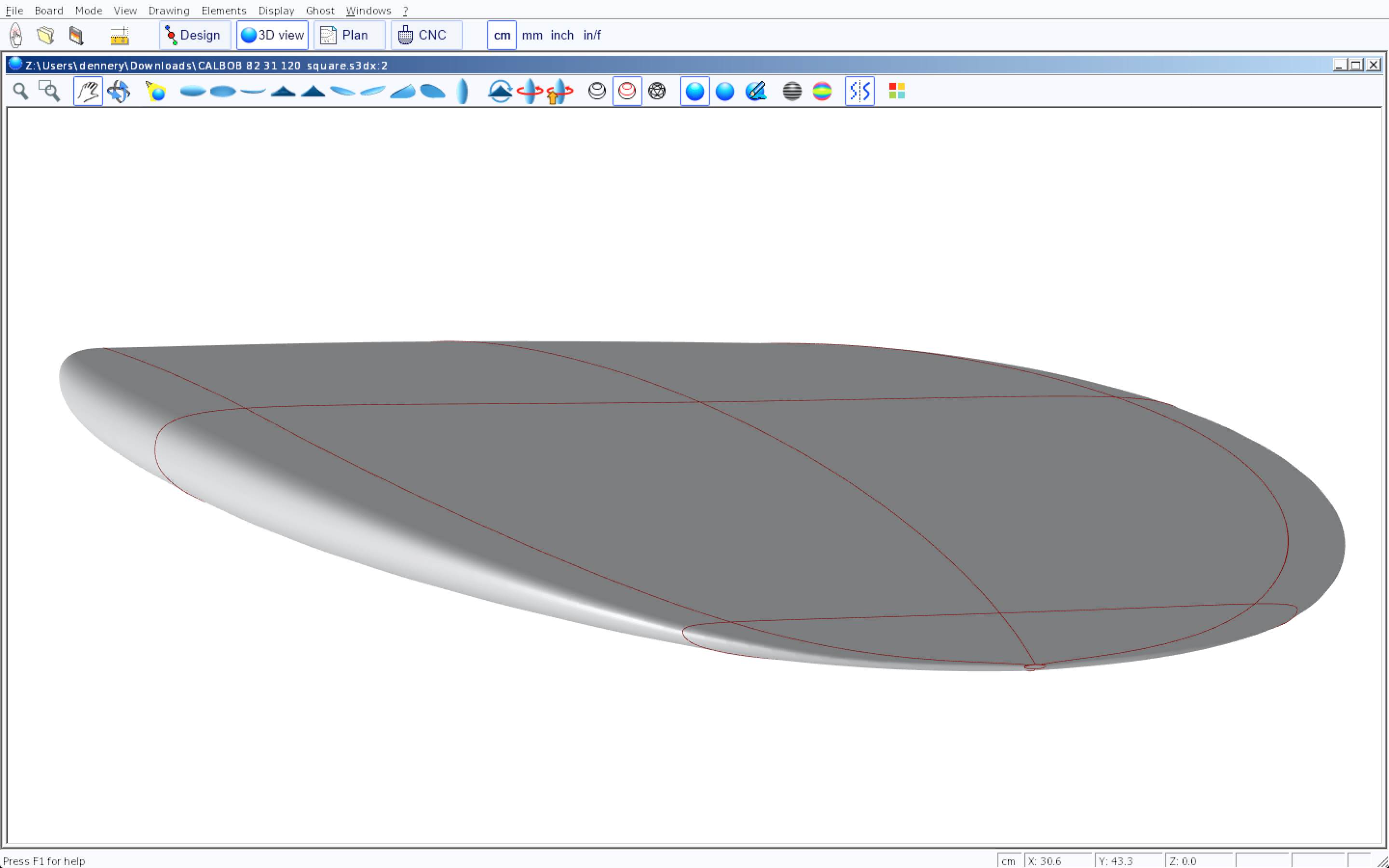Screen dimensions: 1389x868
Task: Open the CNC mode
Action: (426, 36)
